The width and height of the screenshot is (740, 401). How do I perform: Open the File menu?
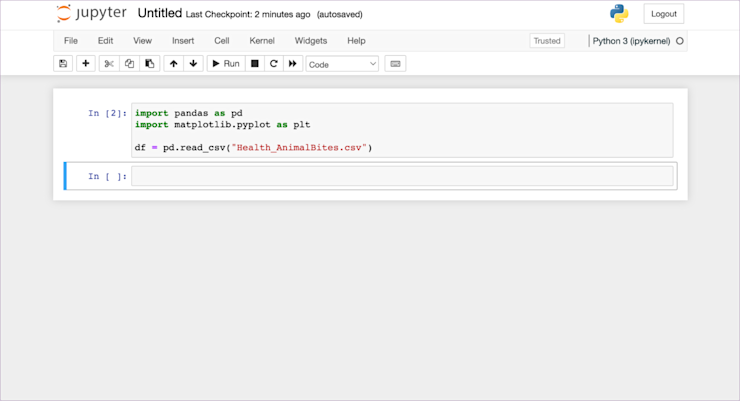71,41
